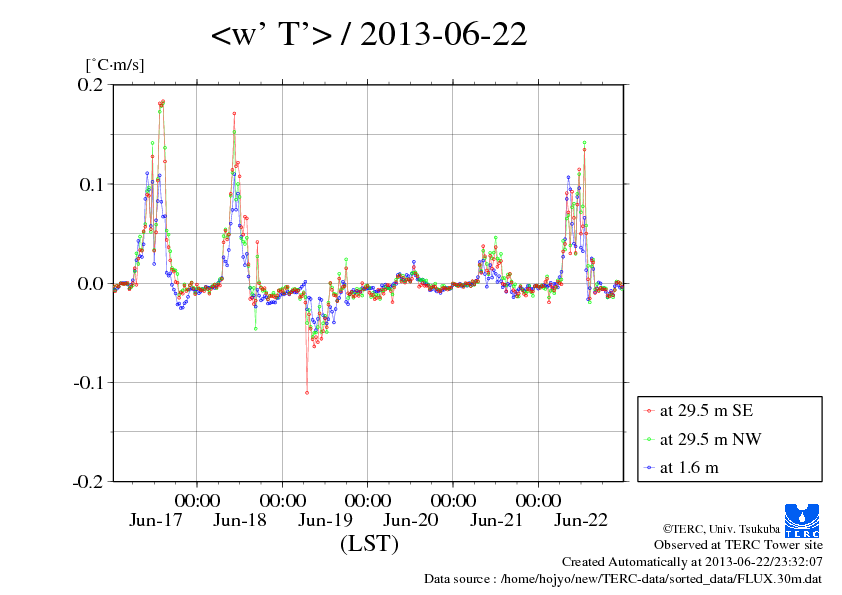Click the red marker beside '29.5 m SE'
Screen dimensions: 842x595
[x=649, y=411]
